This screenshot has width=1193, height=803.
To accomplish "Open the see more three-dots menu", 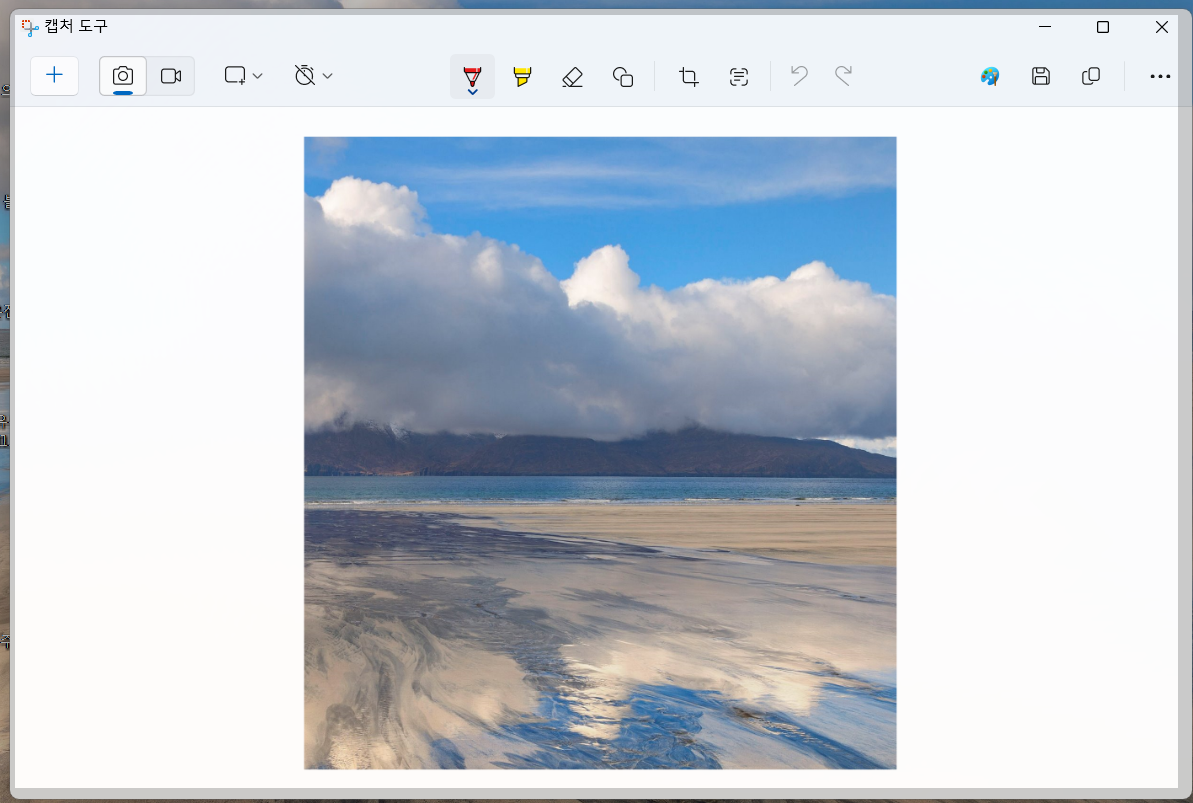I will [1160, 76].
